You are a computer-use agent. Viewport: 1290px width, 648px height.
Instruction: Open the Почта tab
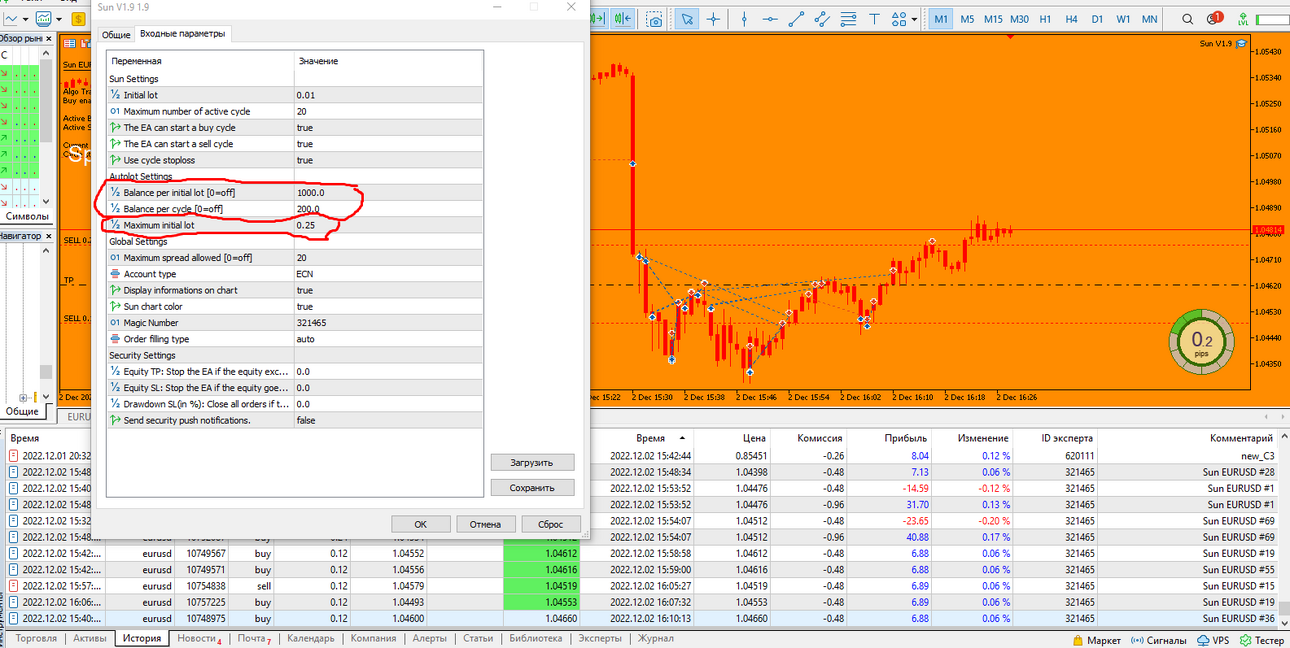(x=252, y=638)
